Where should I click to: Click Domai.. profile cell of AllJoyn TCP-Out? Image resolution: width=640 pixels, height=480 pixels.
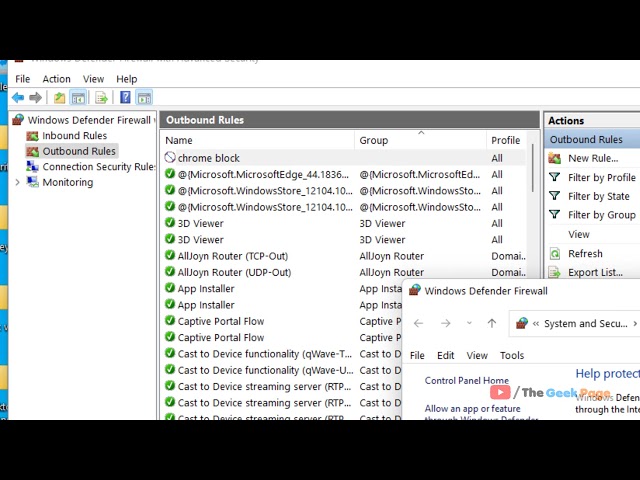tap(508, 256)
